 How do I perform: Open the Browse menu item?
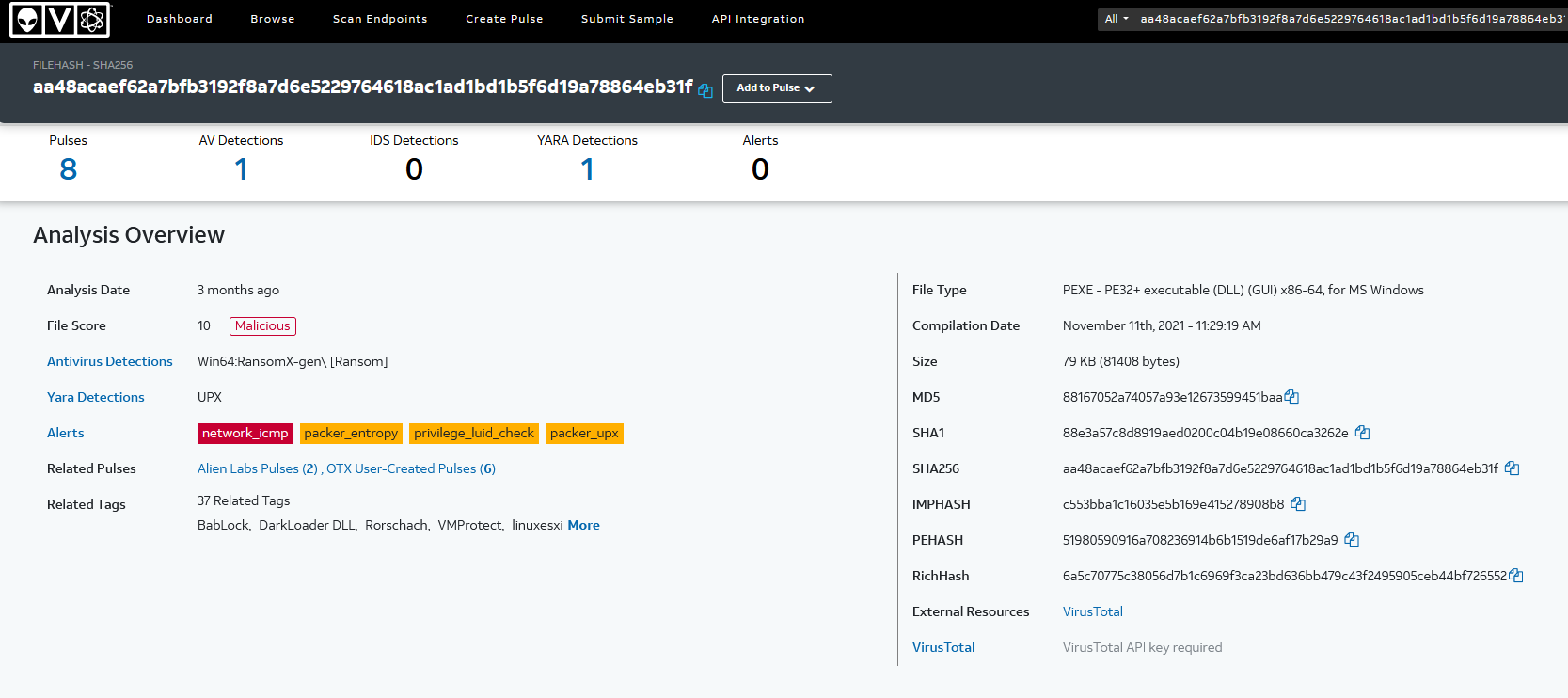coord(273,19)
